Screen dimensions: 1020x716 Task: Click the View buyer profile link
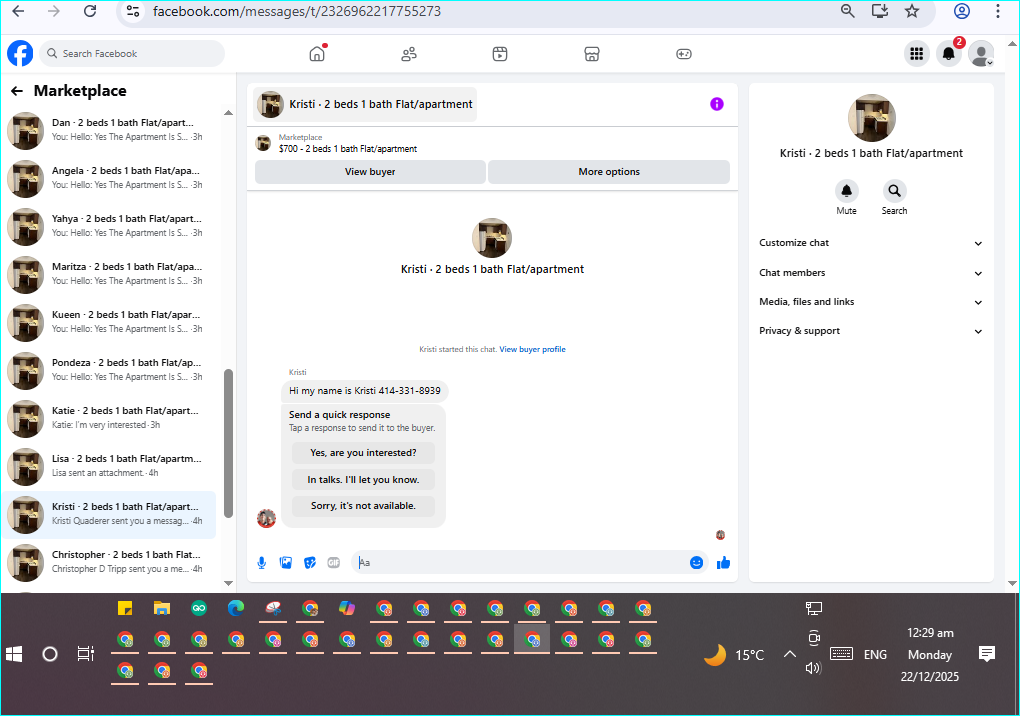point(532,349)
